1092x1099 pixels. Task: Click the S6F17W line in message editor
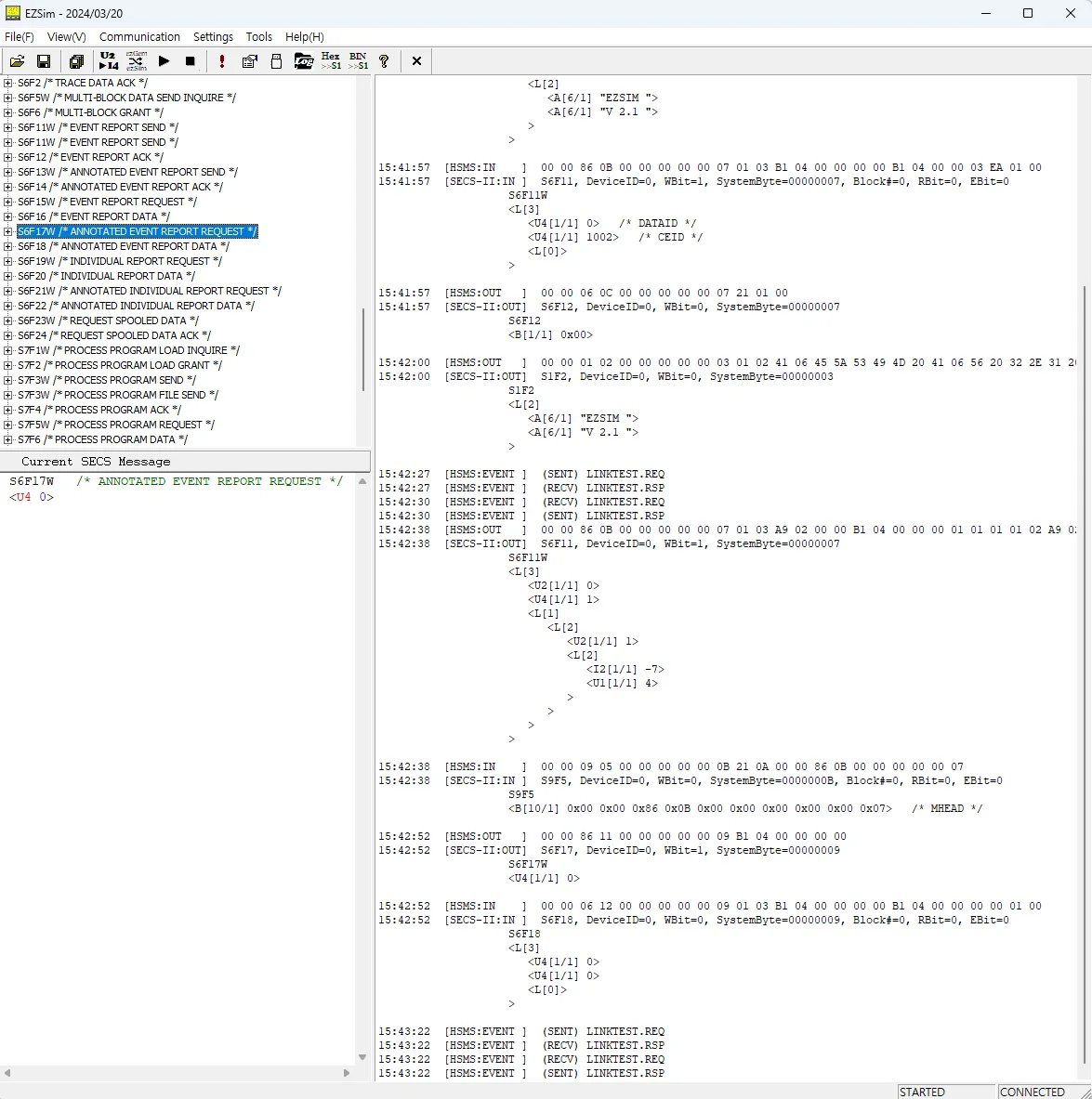(x=176, y=481)
